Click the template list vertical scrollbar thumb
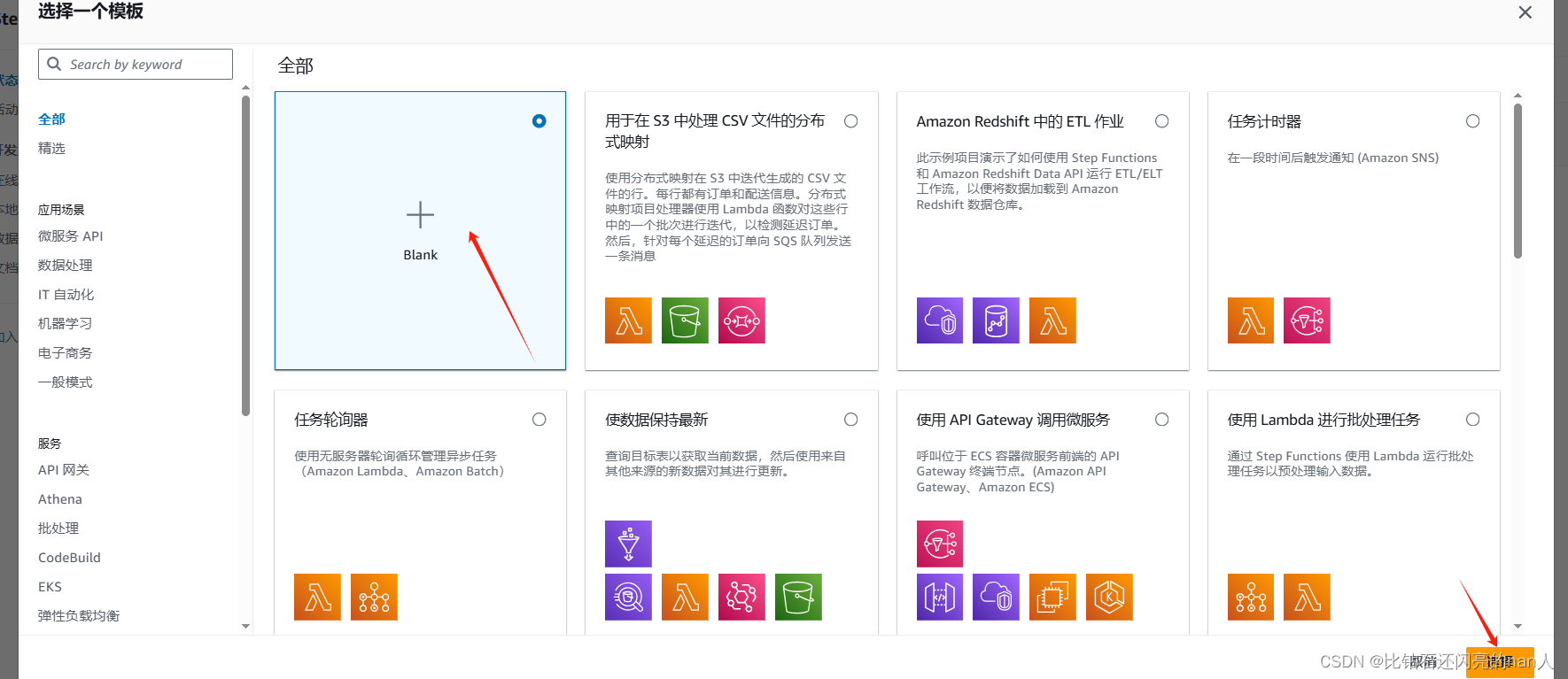The height and width of the screenshot is (679, 1568). [1518, 181]
